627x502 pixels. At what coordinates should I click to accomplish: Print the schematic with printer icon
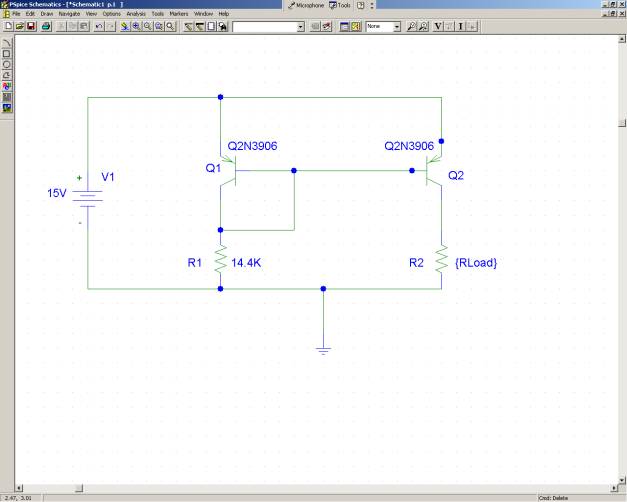click(x=46, y=25)
